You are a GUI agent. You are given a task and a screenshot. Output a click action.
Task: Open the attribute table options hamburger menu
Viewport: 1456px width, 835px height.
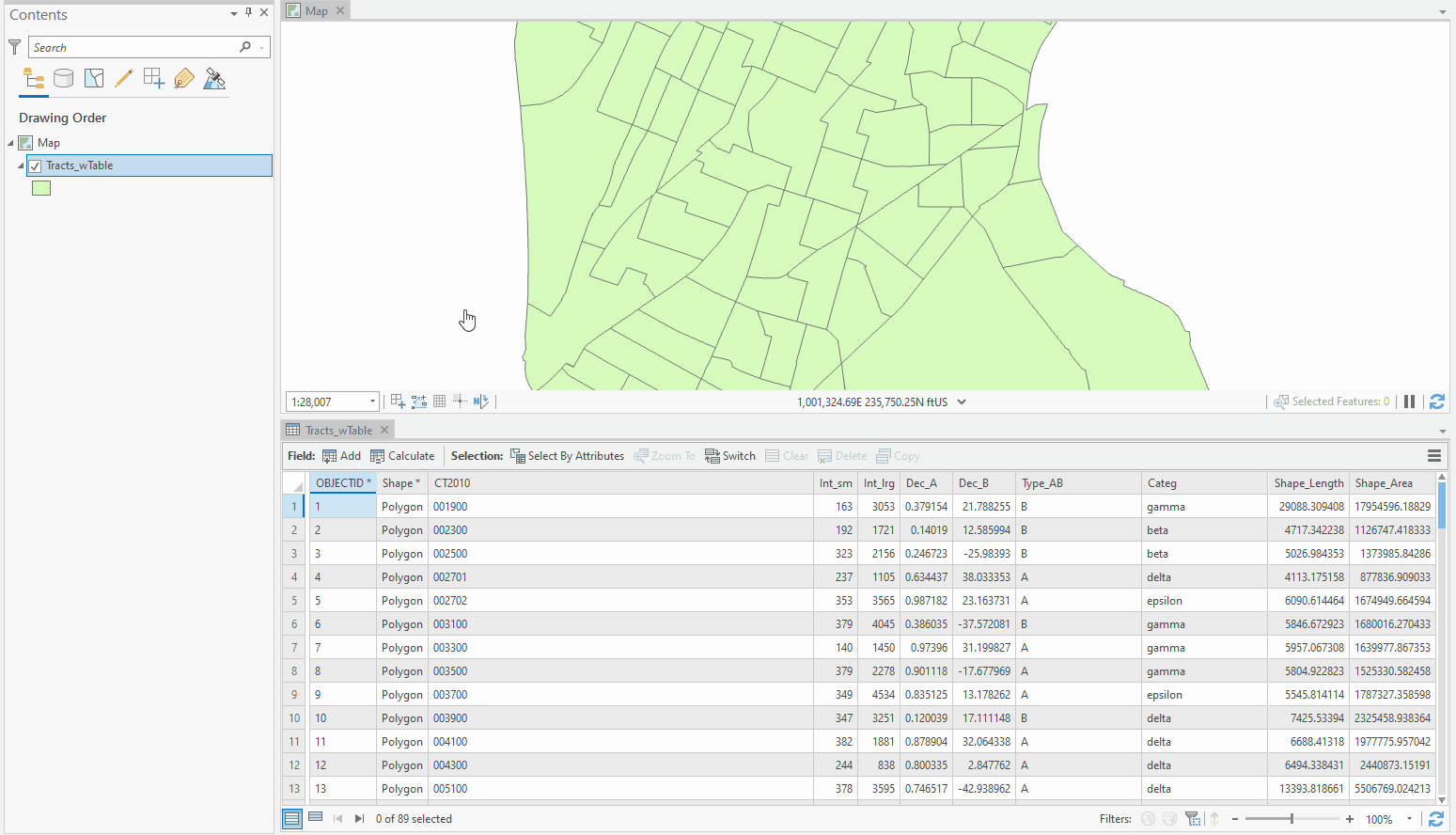click(x=1433, y=455)
